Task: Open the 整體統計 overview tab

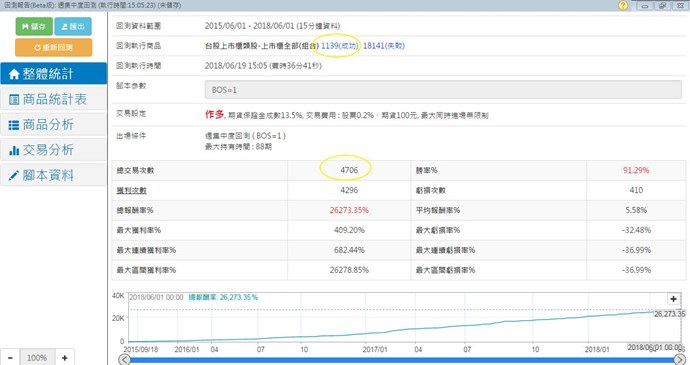Action: 53,74
